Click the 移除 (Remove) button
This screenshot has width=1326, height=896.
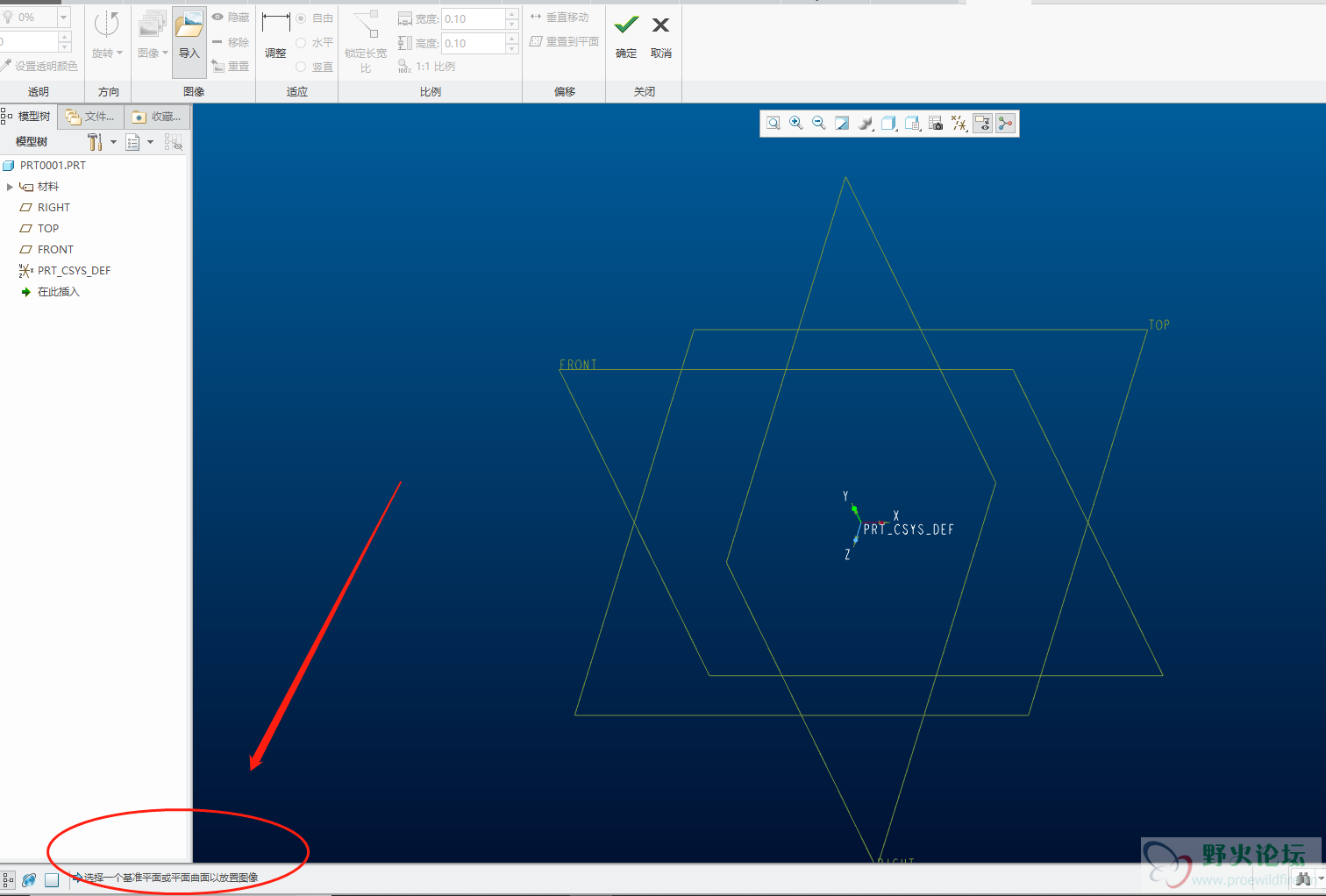(x=231, y=42)
